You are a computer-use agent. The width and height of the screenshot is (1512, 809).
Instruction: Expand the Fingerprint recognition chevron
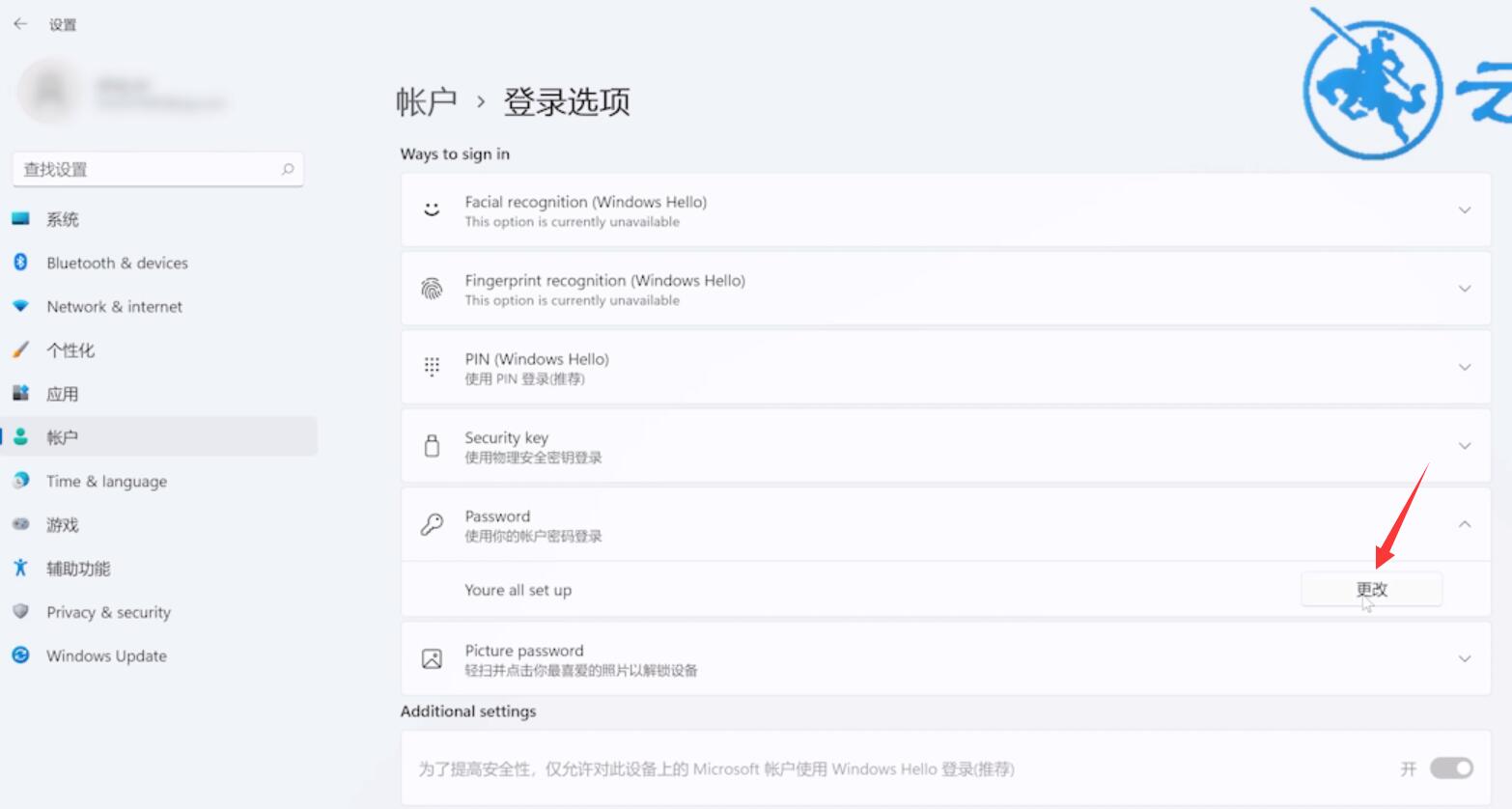(1465, 289)
